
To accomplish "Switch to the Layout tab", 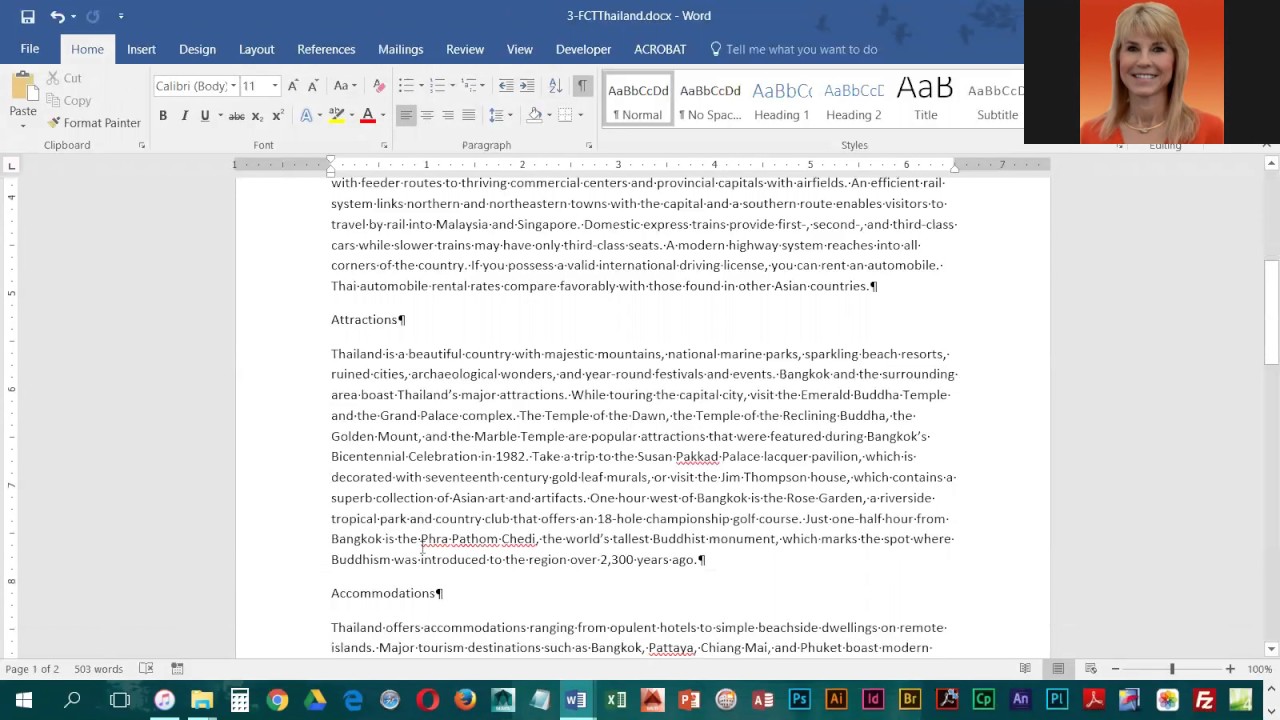I will [256, 49].
